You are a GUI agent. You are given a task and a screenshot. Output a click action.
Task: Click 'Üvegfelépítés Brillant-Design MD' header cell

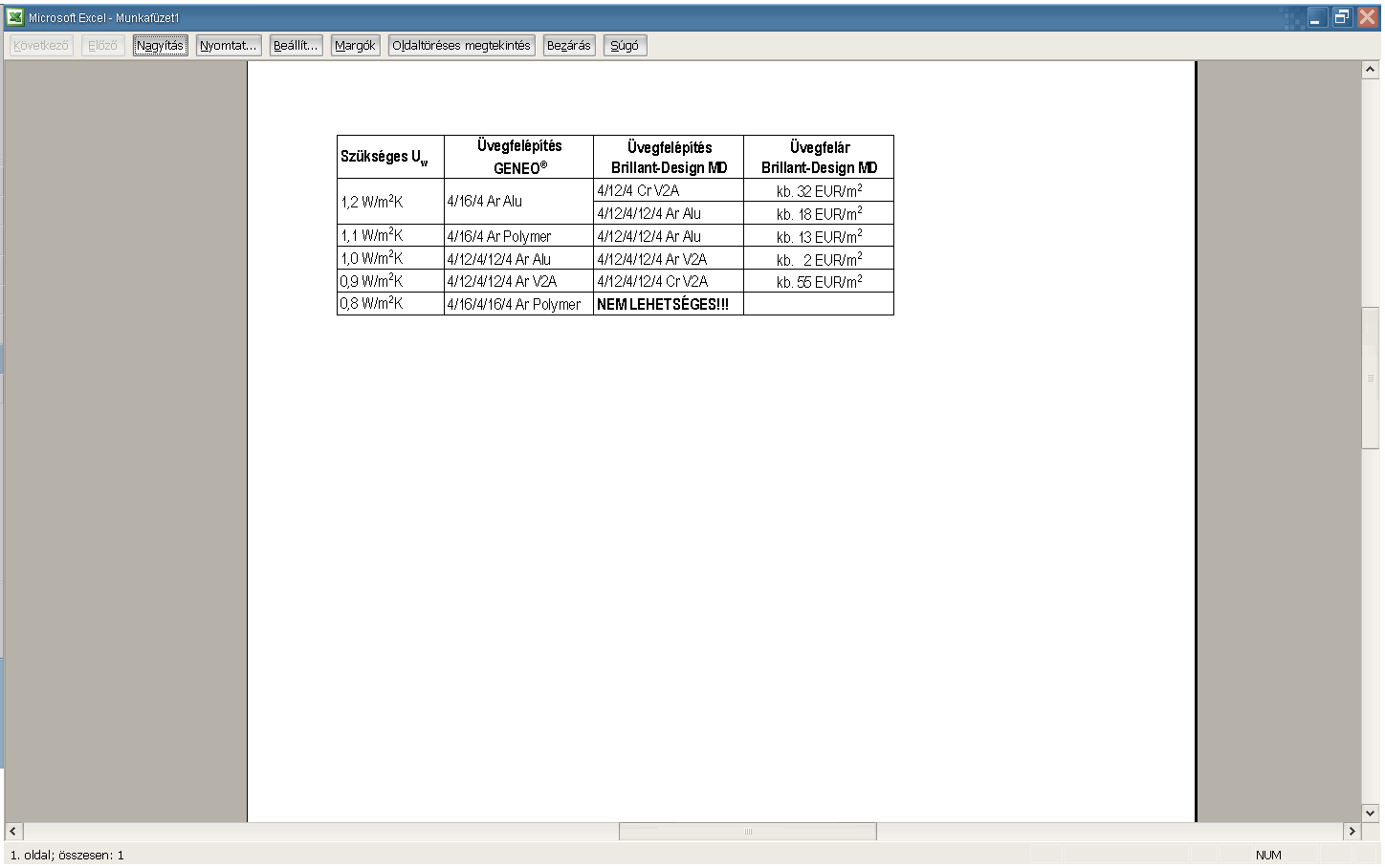click(x=669, y=157)
